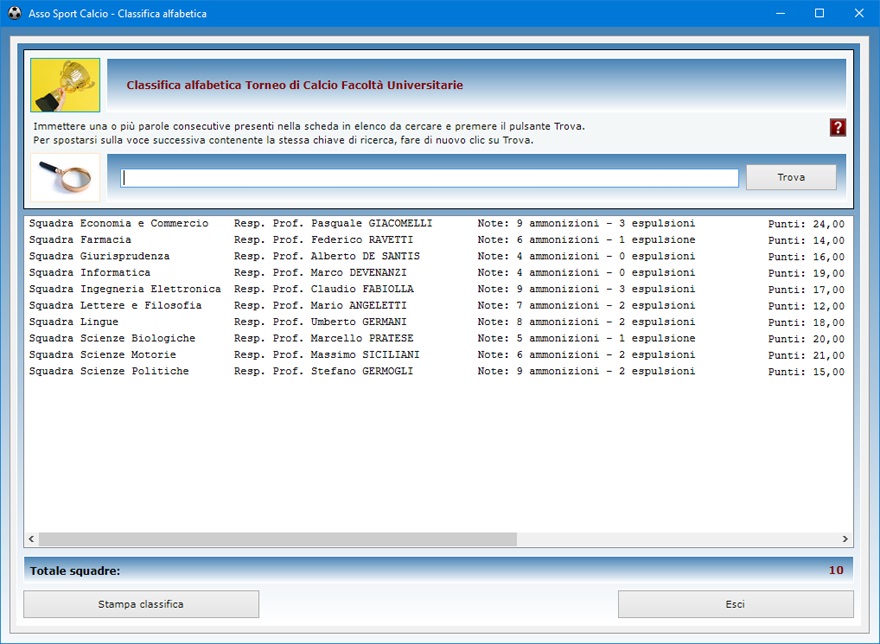Click the red question mark help icon
880x644 pixels.
pyautogui.click(x=837, y=127)
